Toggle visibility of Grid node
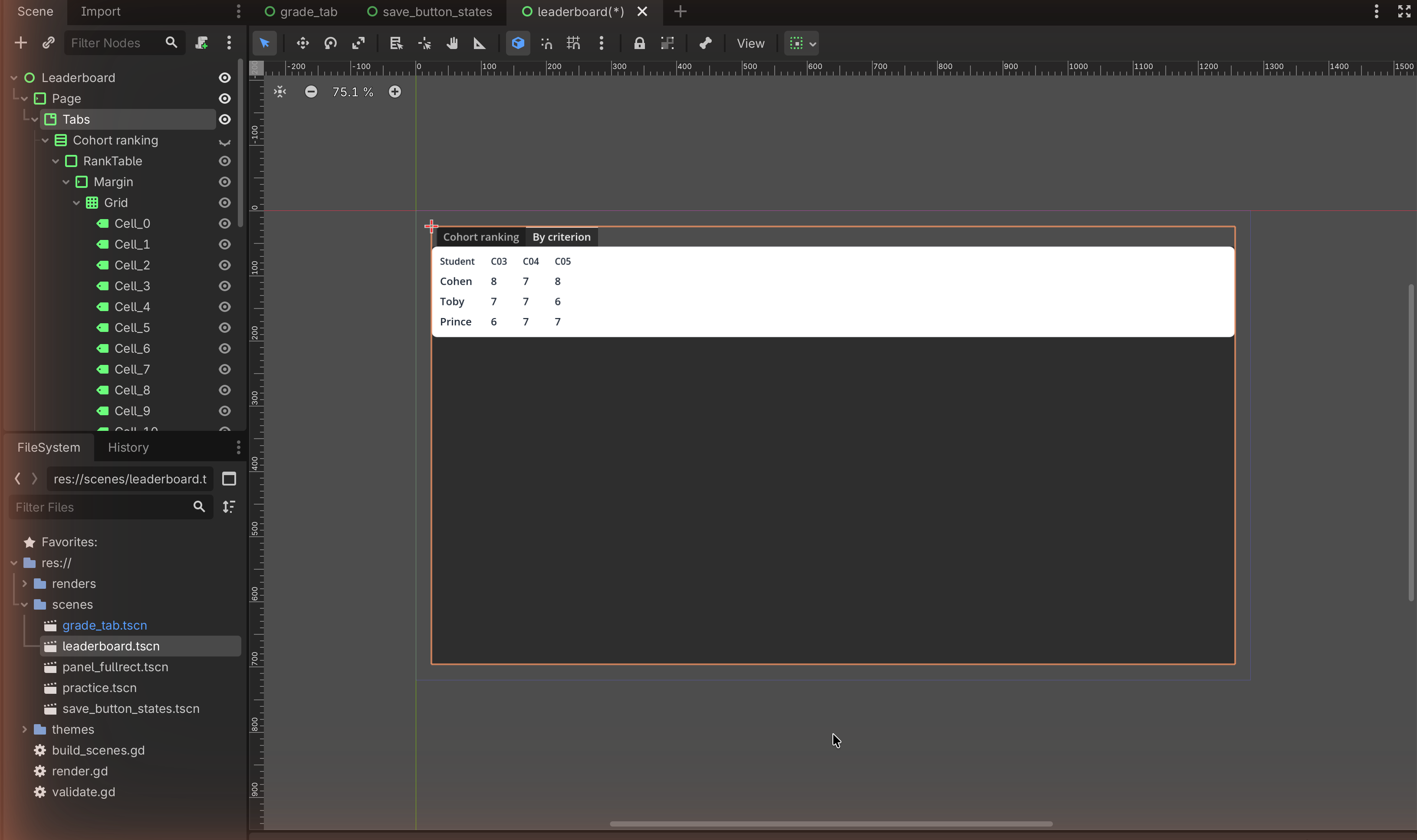 (x=225, y=203)
